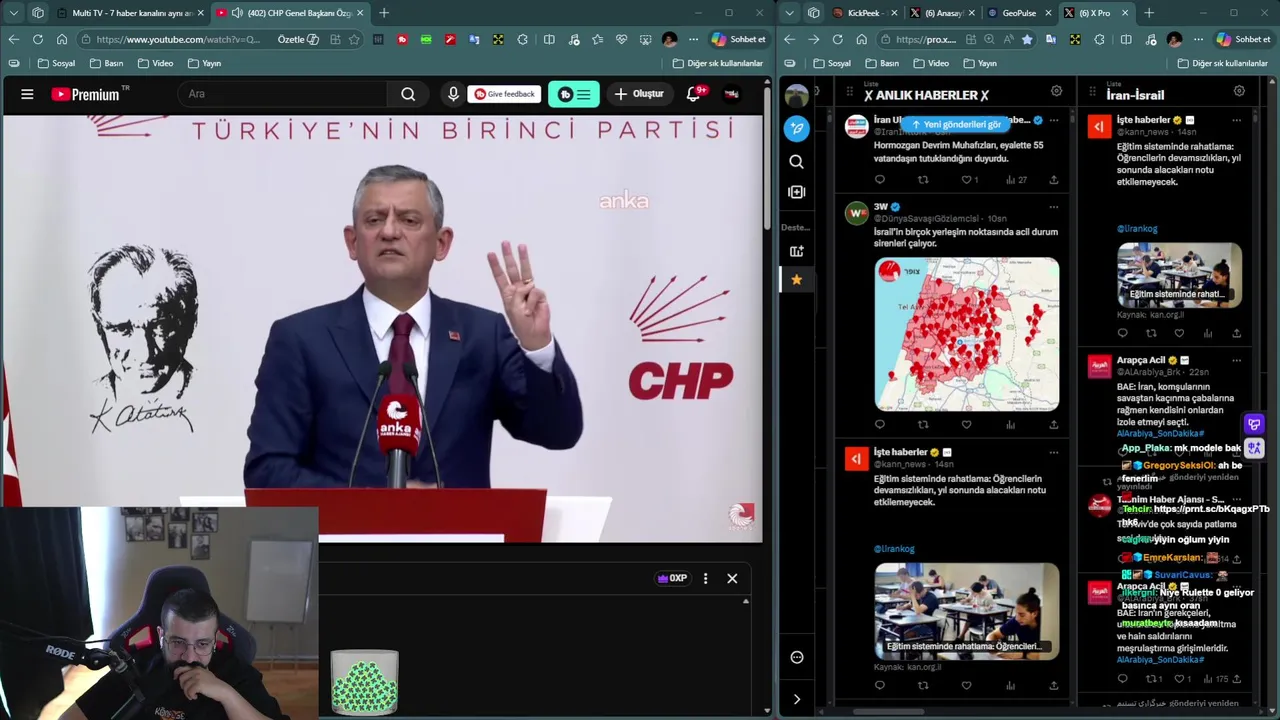Open the classroom image in the ANLIK HABERLER column
1280x720 pixels.
[x=967, y=610]
